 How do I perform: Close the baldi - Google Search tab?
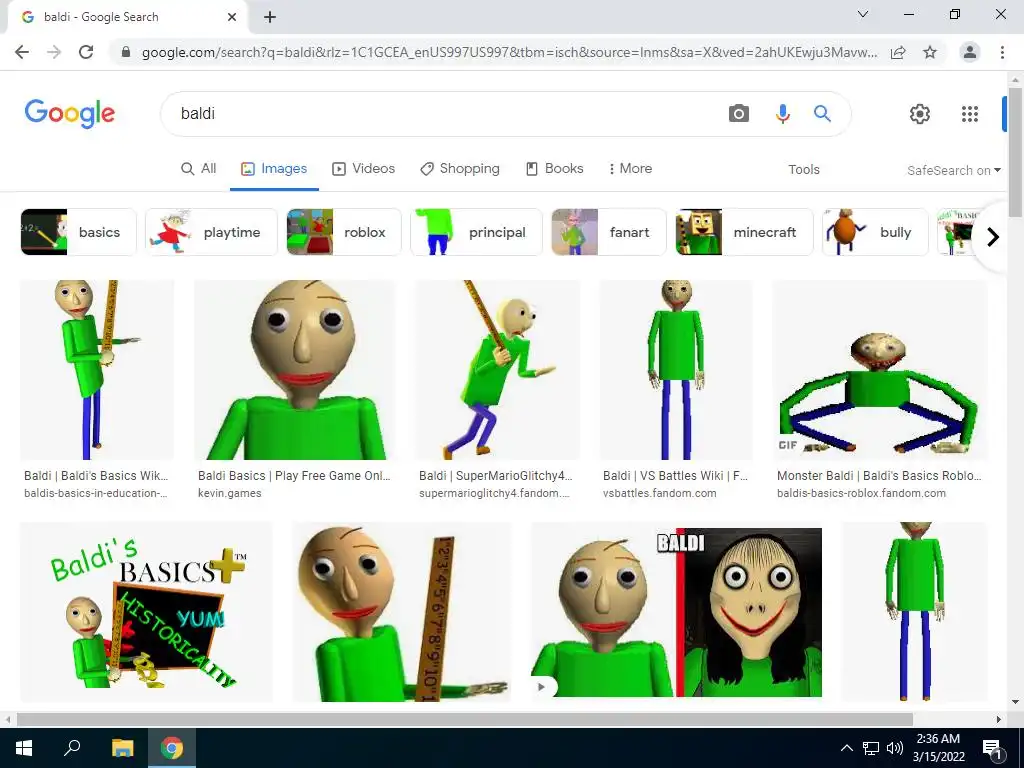point(232,17)
